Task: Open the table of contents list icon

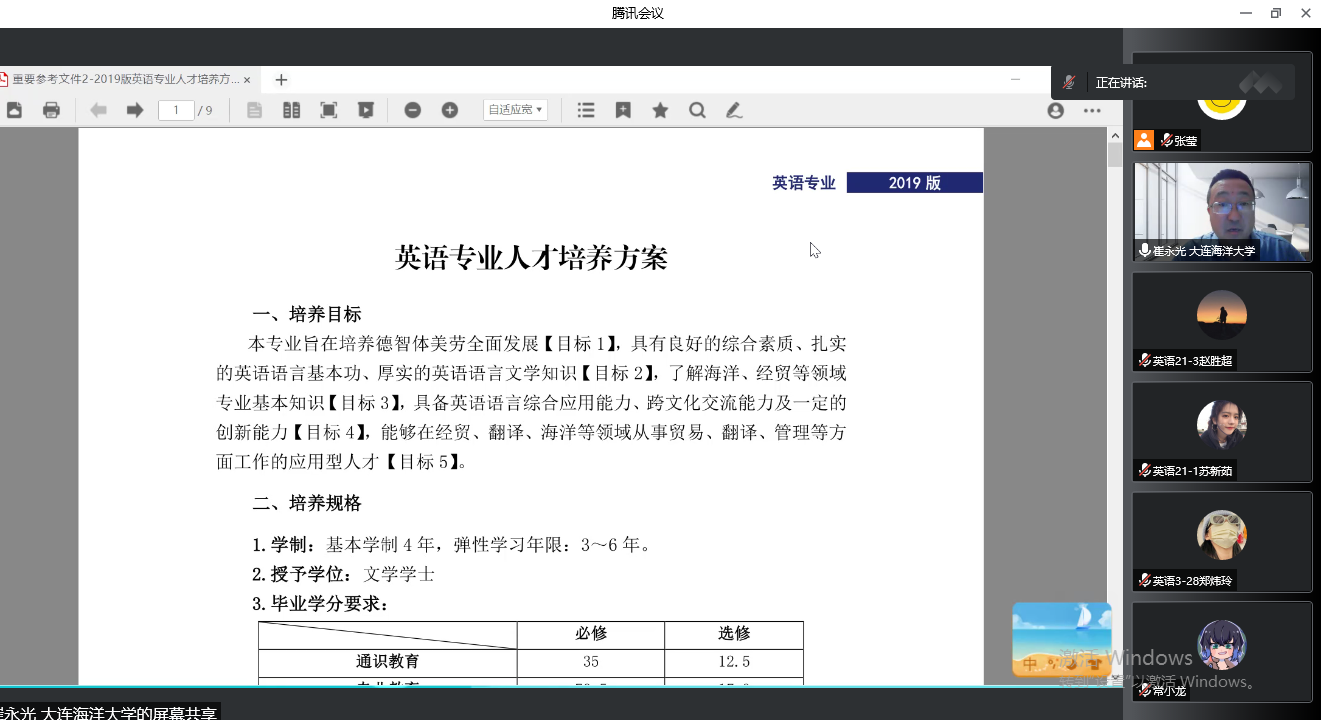Action: (586, 110)
